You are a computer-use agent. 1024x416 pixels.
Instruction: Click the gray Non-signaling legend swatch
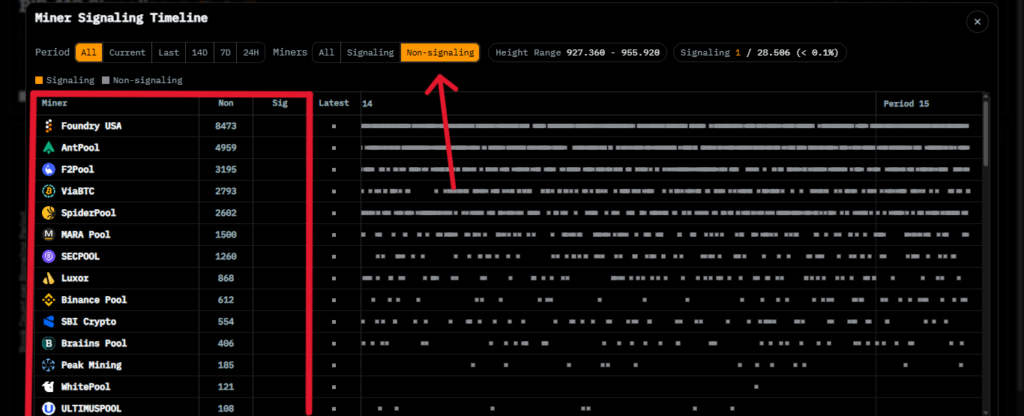[x=106, y=80]
